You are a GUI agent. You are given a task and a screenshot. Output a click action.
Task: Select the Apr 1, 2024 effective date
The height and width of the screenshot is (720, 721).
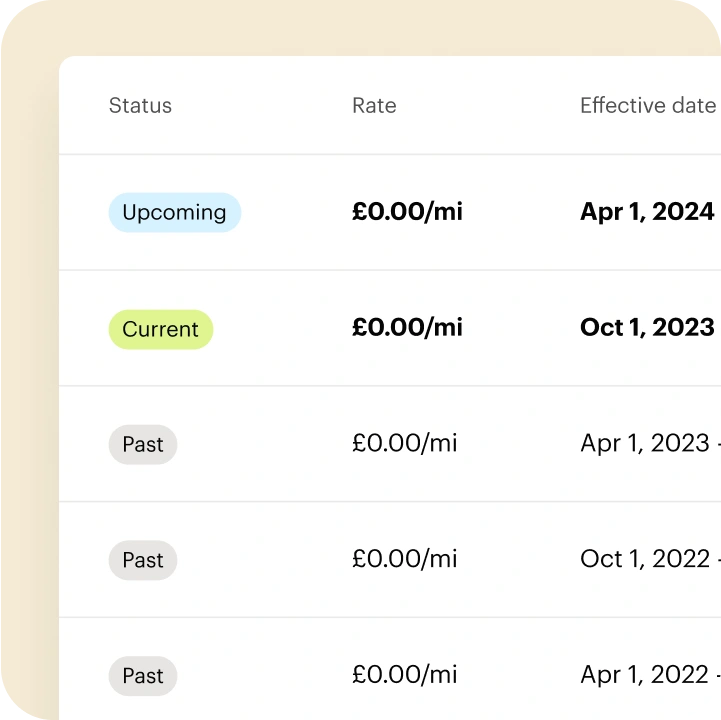(647, 212)
